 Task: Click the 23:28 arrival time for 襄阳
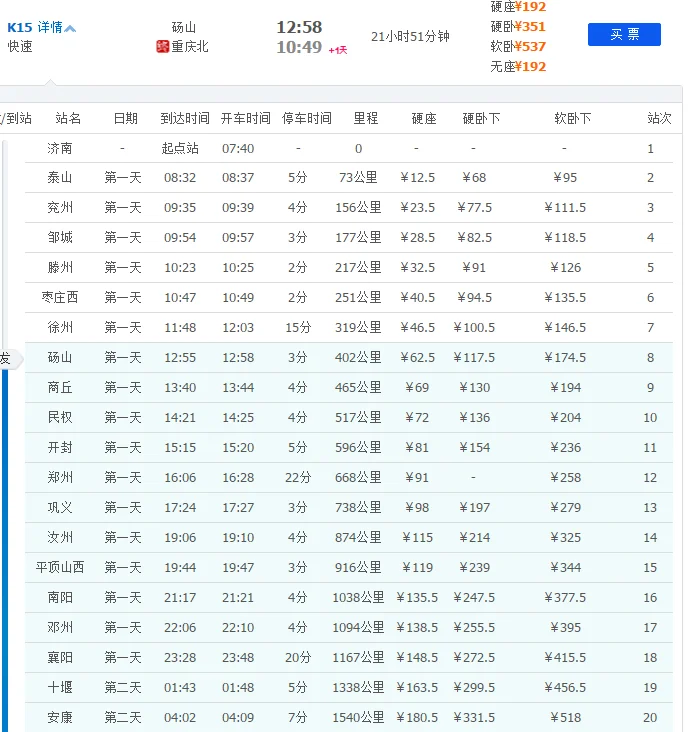pyautogui.click(x=180, y=657)
